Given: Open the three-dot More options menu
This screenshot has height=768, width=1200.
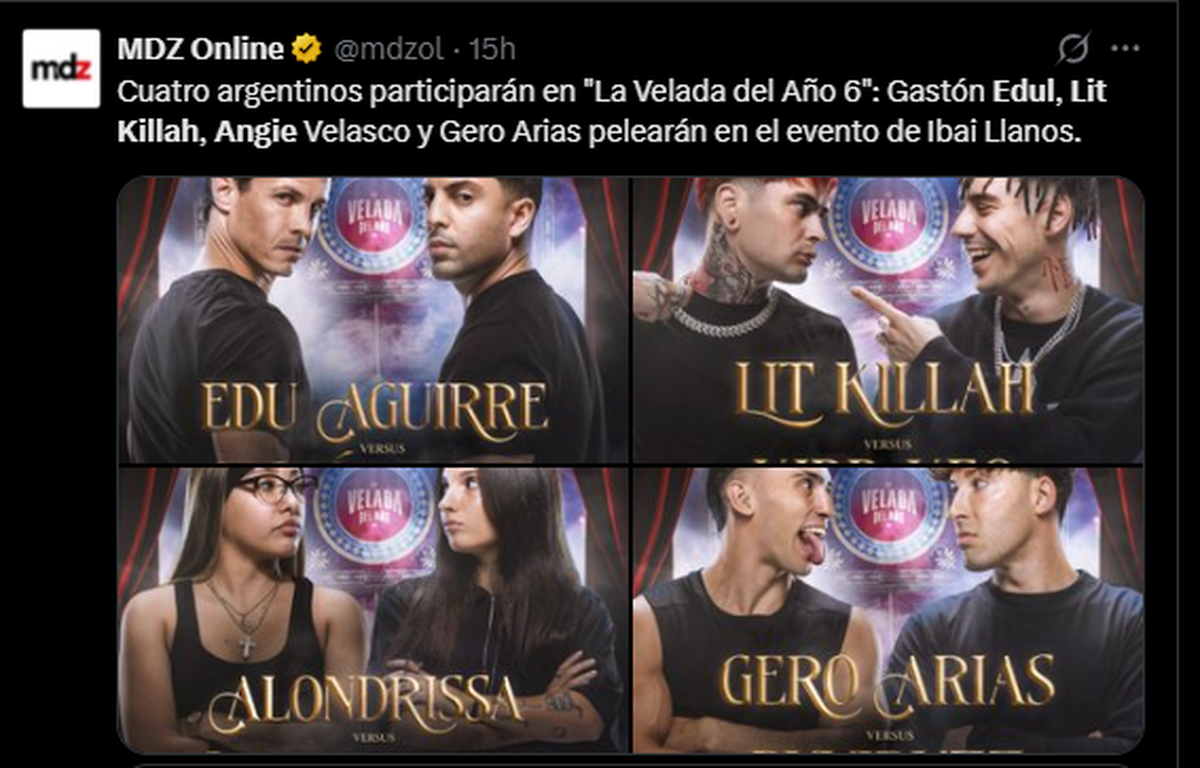Looking at the screenshot, I should point(1125,48).
